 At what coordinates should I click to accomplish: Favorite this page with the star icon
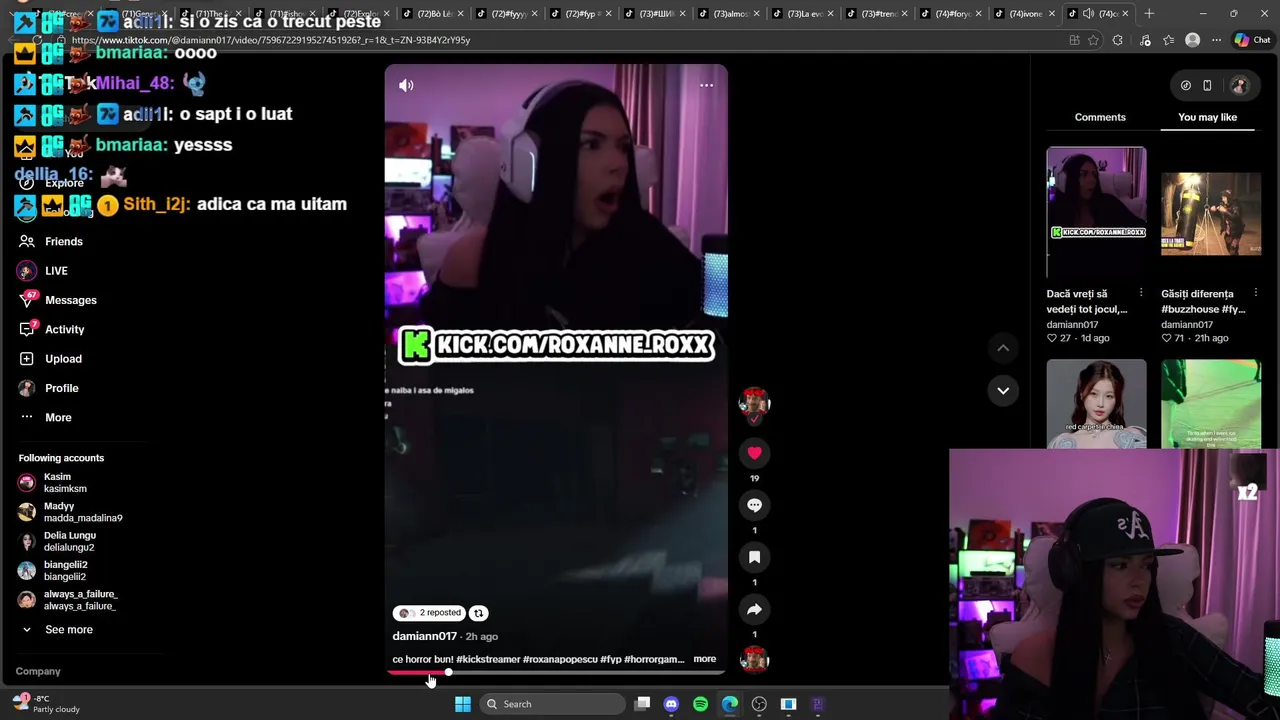pos(1093,40)
